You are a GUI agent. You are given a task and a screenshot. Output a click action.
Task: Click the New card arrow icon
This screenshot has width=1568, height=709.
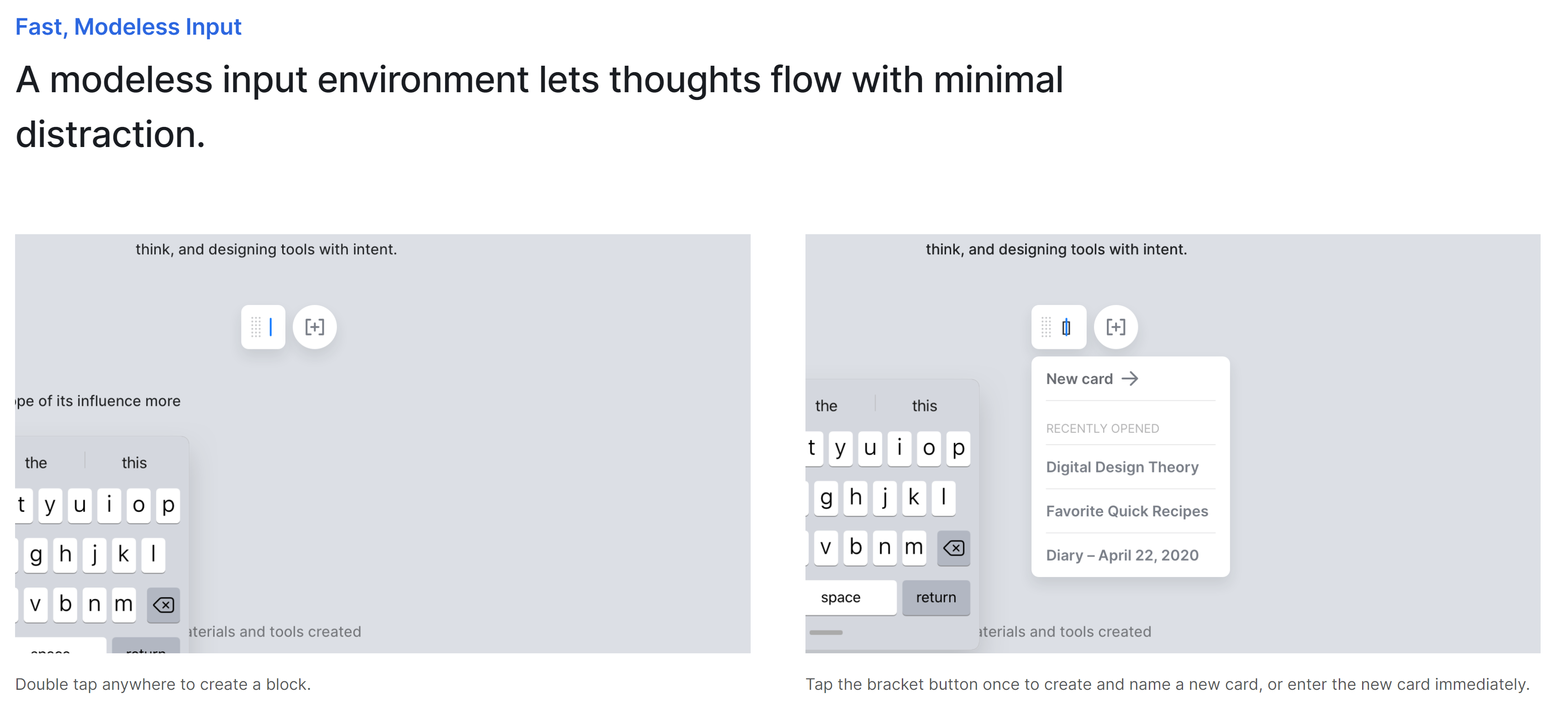coord(1130,378)
